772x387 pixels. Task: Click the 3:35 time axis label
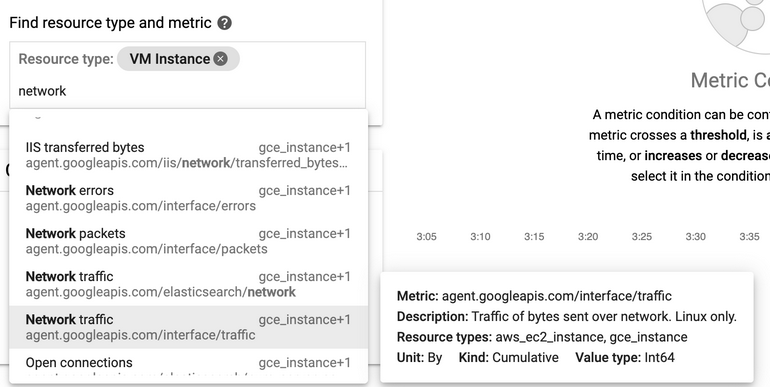(749, 237)
